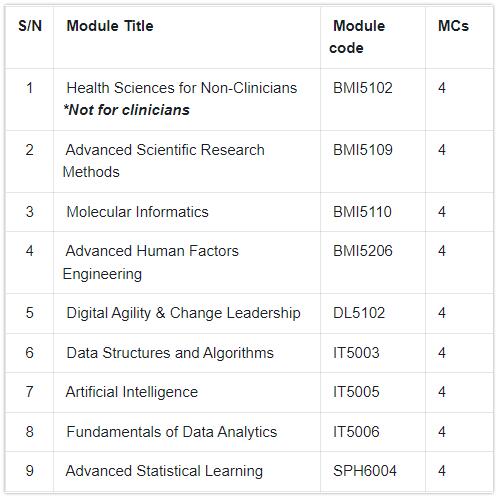Click the Not for clinicians note
The width and height of the screenshot is (499, 499).
point(126,110)
